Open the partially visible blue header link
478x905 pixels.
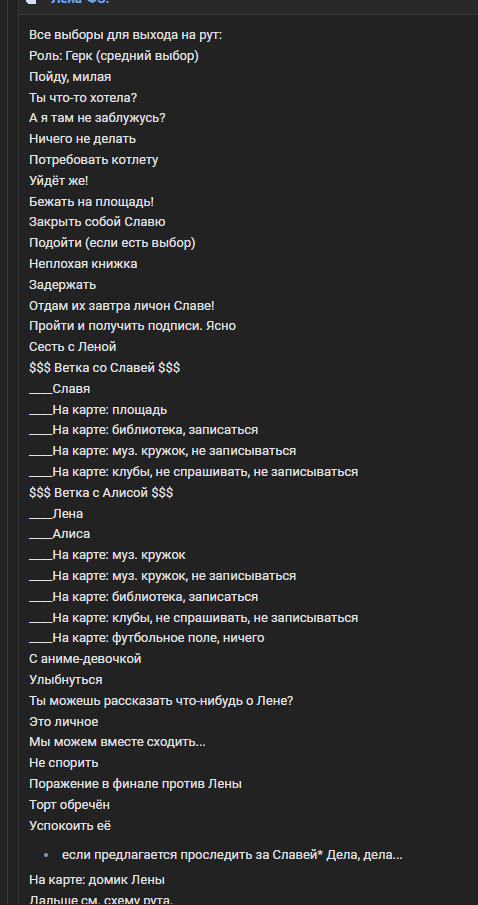pos(80,2)
